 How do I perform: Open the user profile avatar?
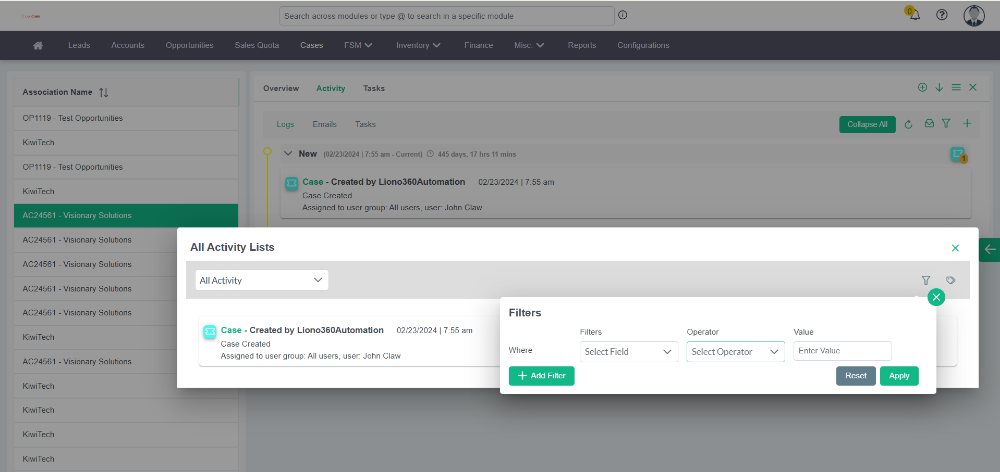click(973, 15)
